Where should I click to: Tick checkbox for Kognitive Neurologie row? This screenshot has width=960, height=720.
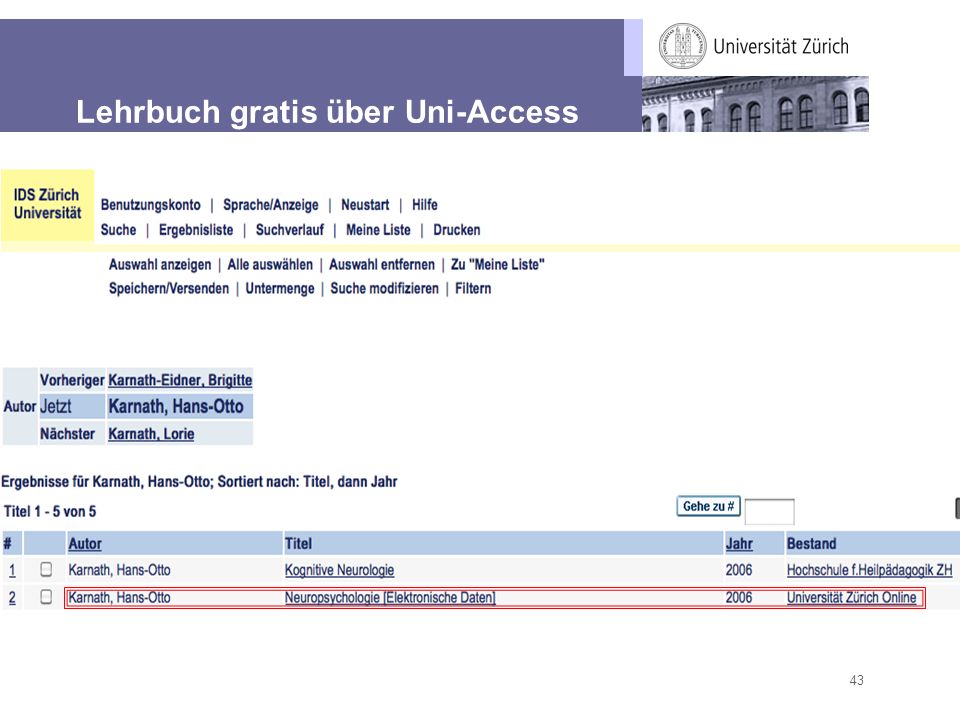pyautogui.click(x=46, y=569)
